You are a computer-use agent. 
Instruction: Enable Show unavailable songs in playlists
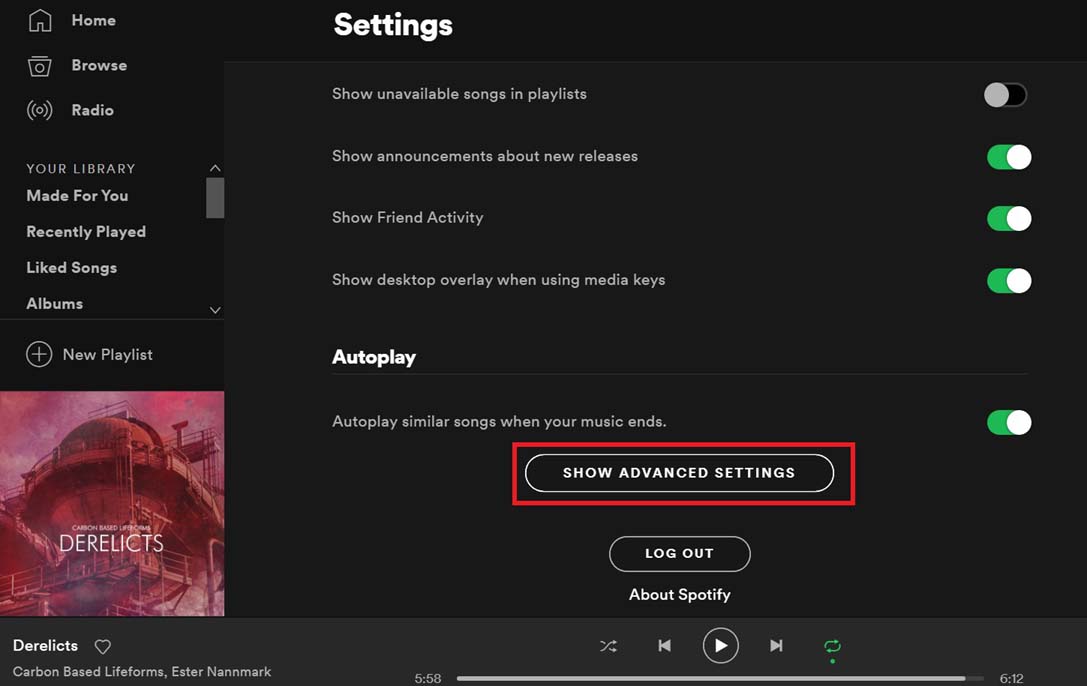[x=1005, y=94]
